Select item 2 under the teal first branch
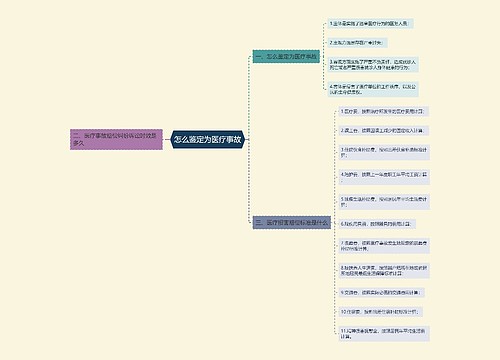 click(357, 43)
